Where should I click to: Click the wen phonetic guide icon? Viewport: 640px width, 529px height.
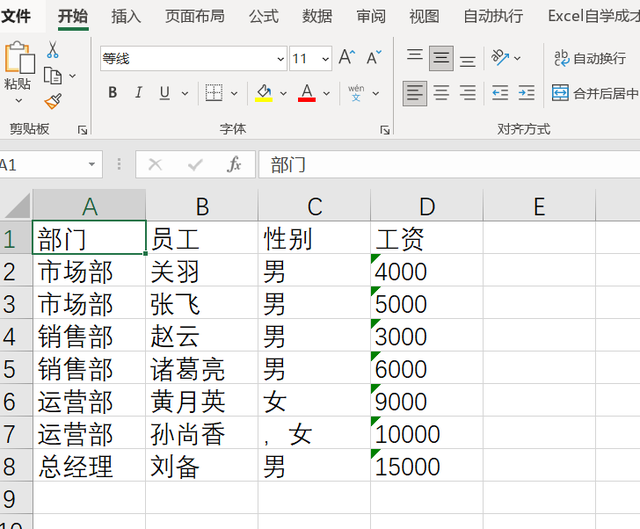(x=356, y=93)
